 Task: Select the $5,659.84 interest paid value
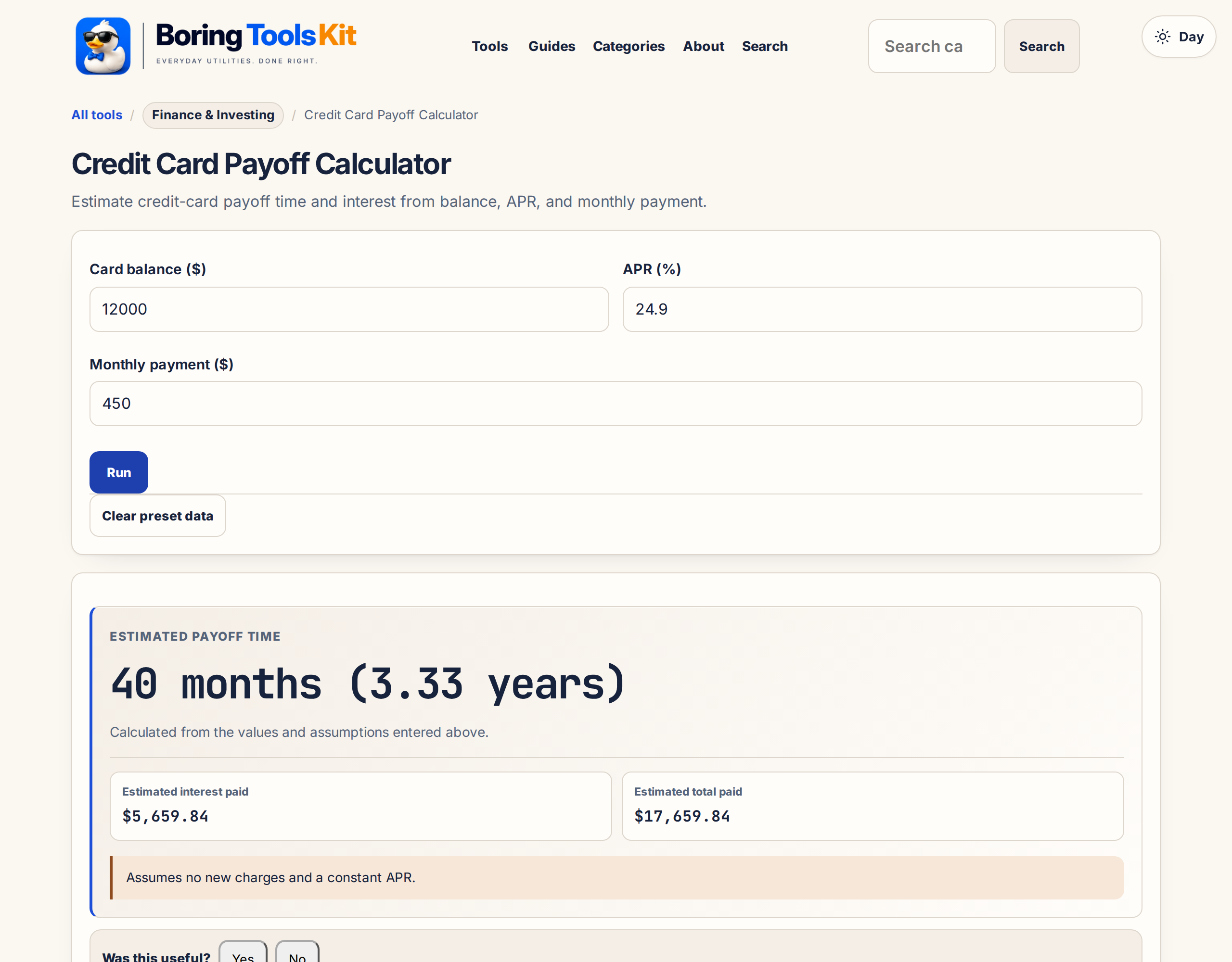(165, 816)
